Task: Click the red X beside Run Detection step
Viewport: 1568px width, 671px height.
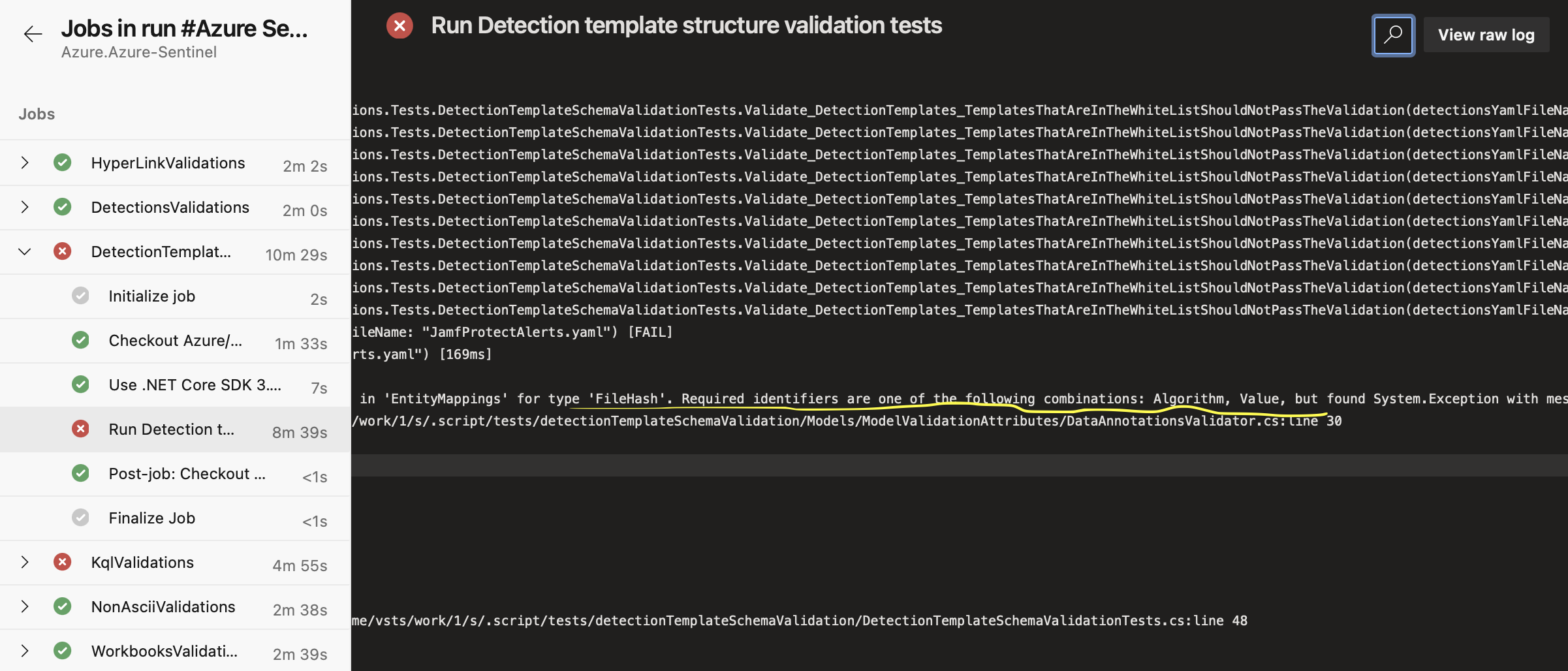Action: (x=80, y=428)
